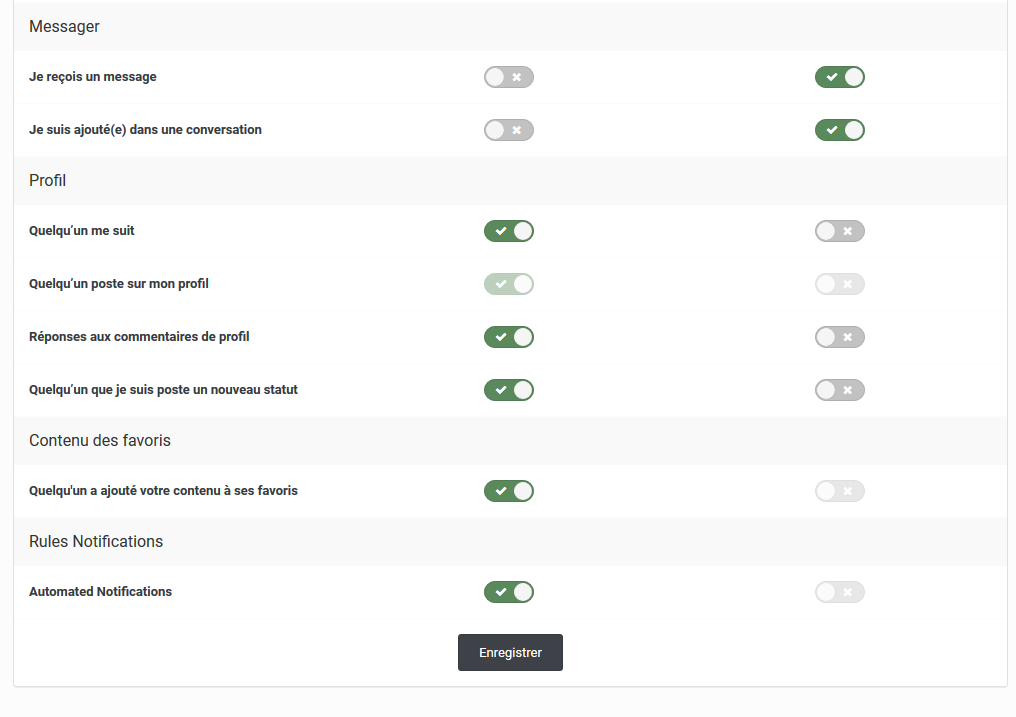Switch off the green "Automated Notifications" toggle

[x=509, y=592]
